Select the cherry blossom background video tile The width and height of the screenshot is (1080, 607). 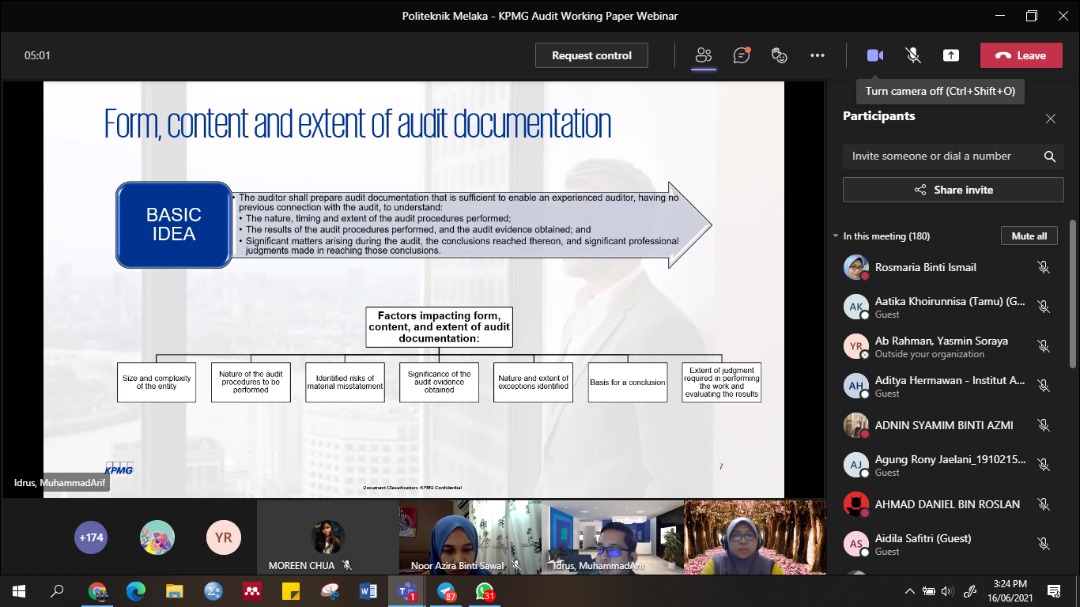[755, 537]
